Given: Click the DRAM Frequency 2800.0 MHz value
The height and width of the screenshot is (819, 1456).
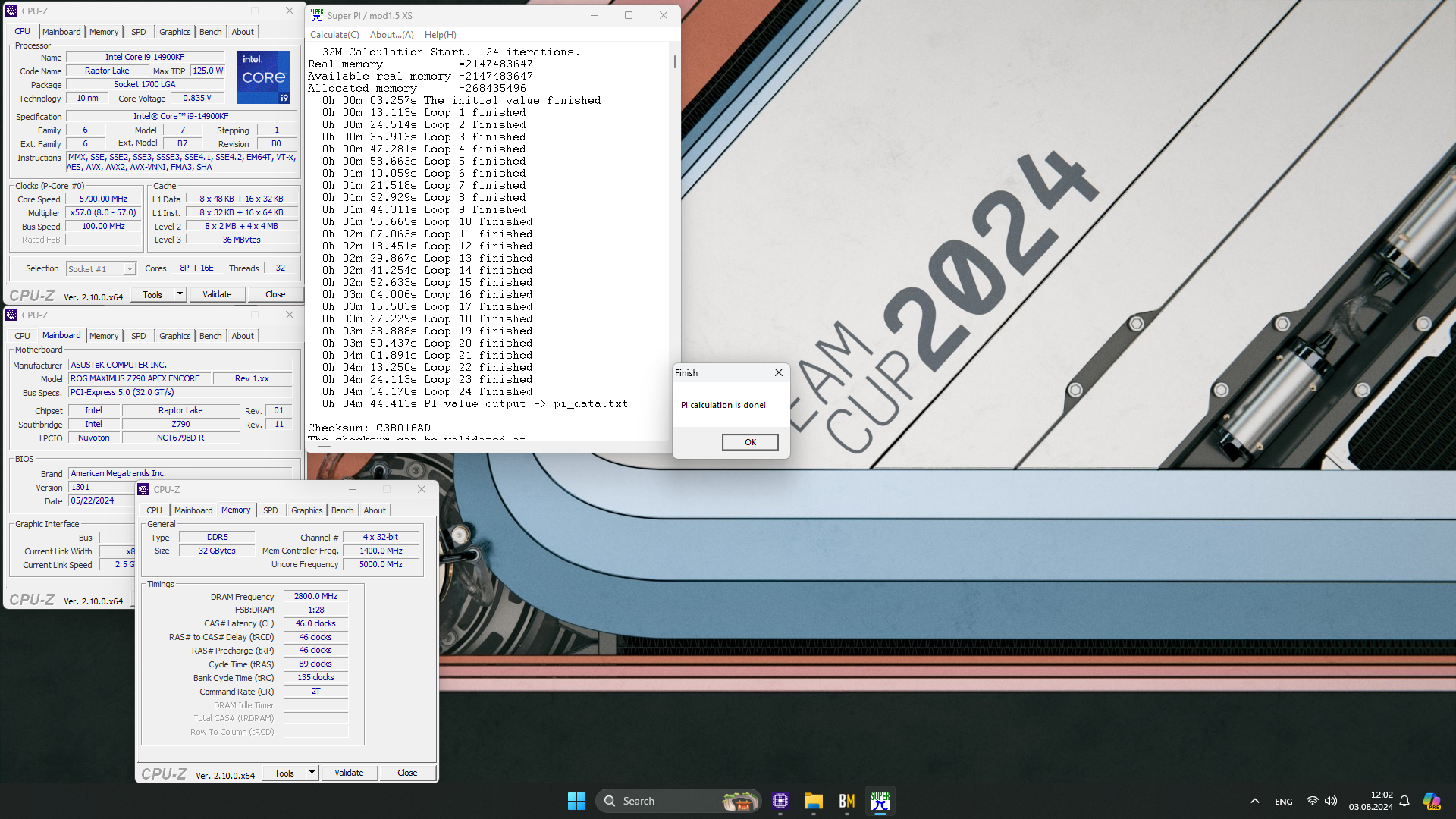Looking at the screenshot, I should tap(315, 596).
